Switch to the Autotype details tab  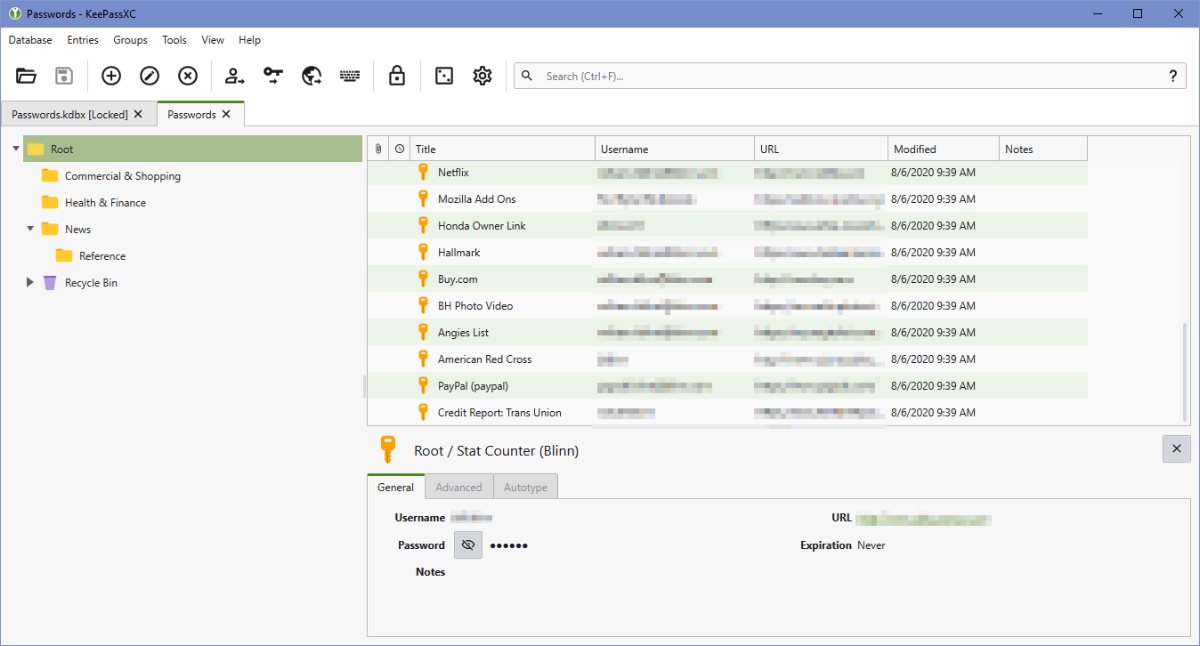(525, 487)
